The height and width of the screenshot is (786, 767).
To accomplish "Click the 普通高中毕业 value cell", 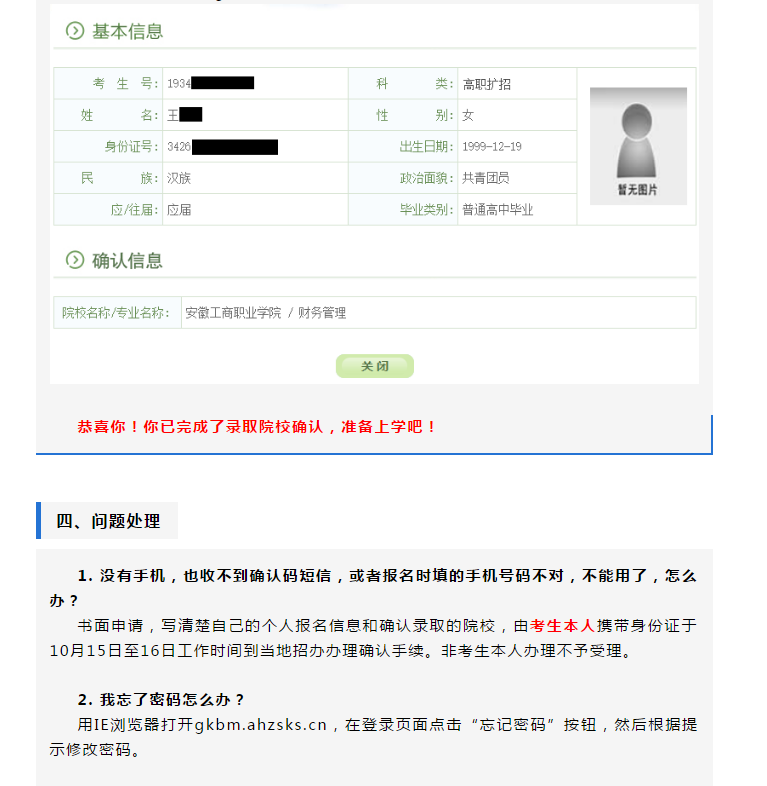I will pos(497,210).
